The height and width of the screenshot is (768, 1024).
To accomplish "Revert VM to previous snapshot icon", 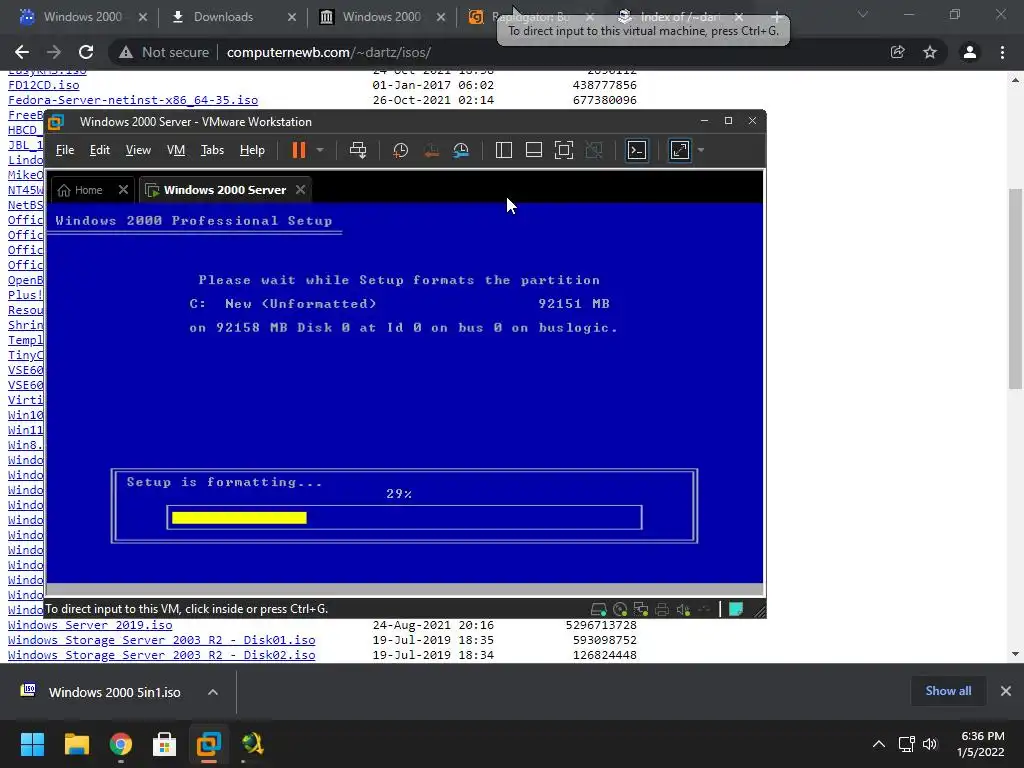I will pos(431,150).
